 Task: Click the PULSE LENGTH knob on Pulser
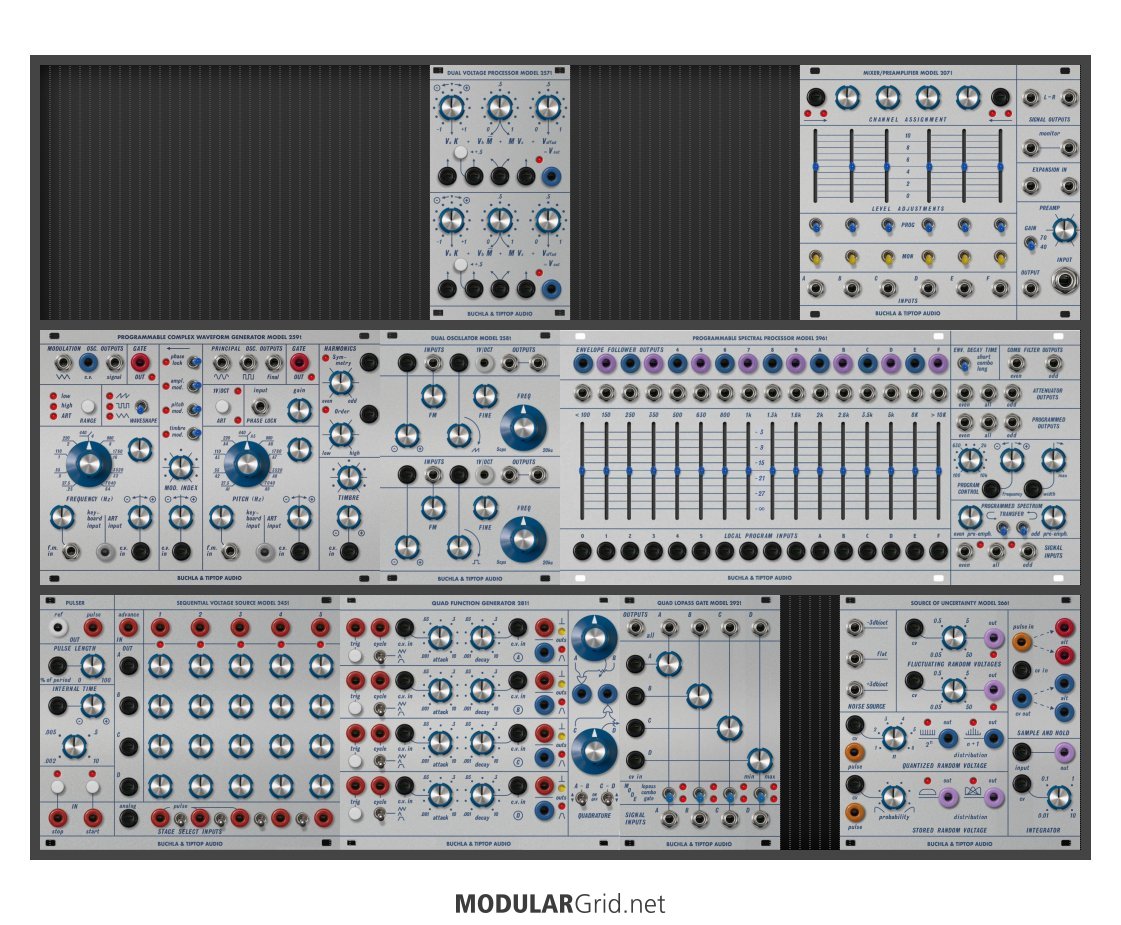pos(92,666)
